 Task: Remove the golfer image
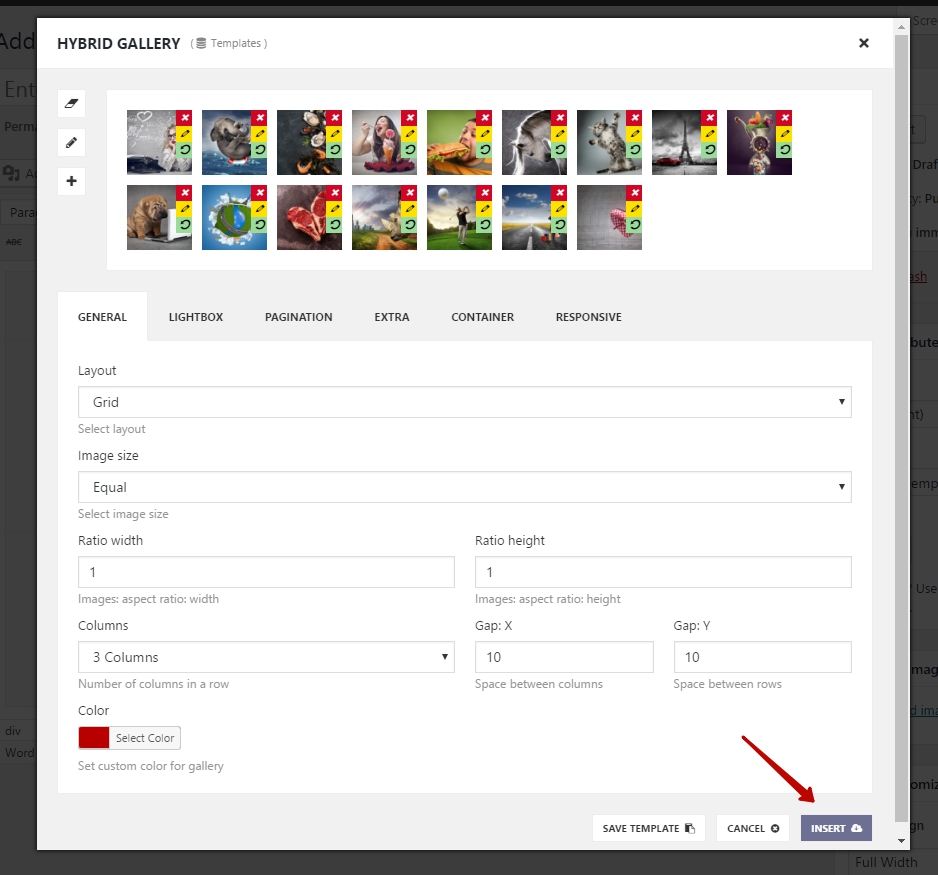click(485, 193)
